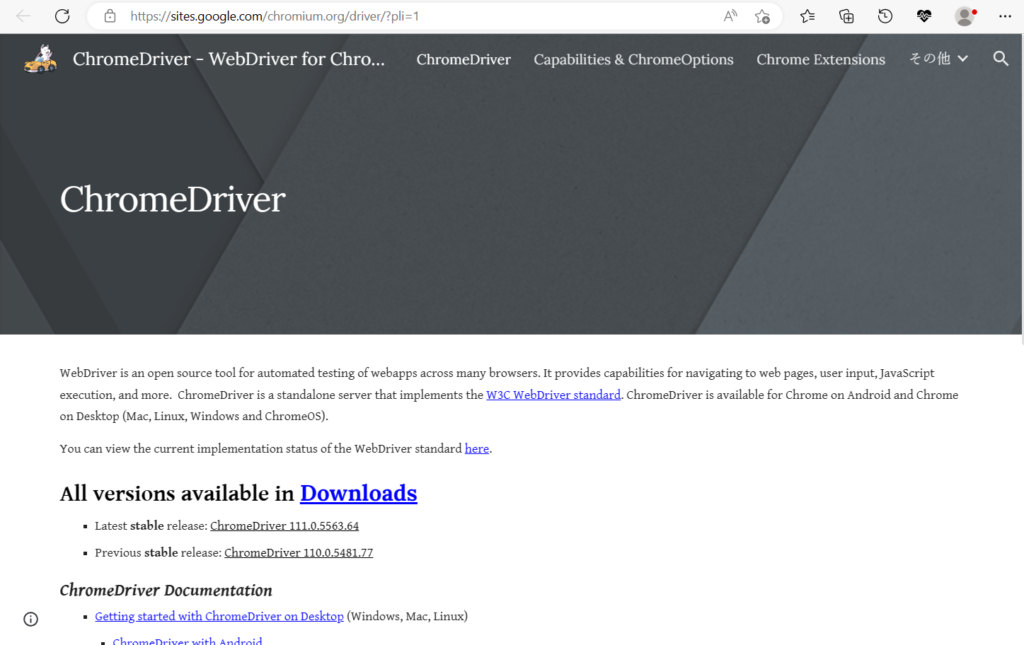
Task: Follow the W3C WebDriver standard link
Action: 553,395
